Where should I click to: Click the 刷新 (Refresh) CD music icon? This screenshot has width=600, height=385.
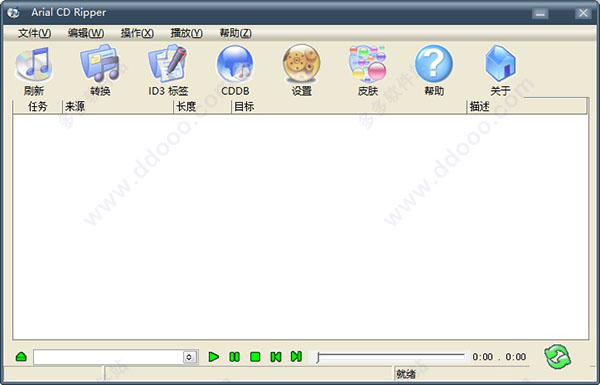point(33,64)
